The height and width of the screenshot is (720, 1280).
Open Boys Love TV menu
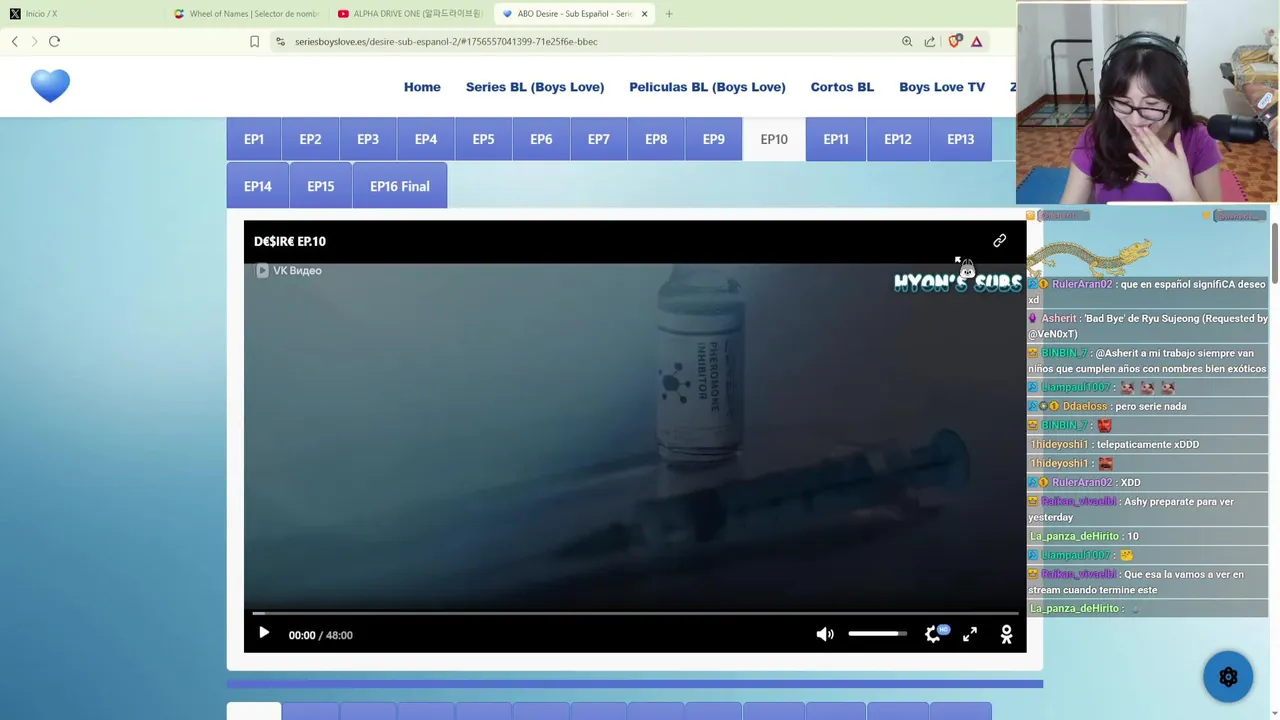[942, 87]
